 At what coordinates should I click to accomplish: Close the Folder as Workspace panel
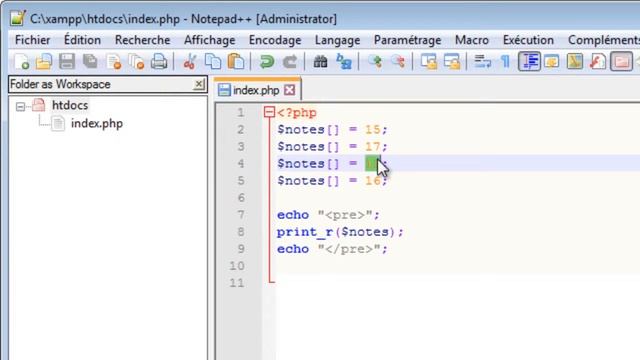199,84
